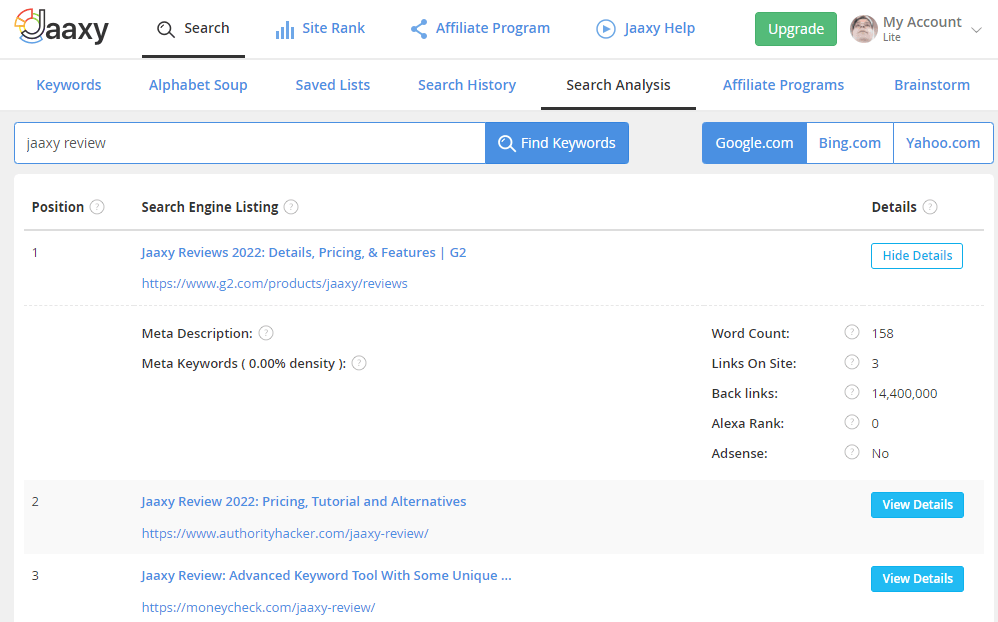Click the Details column help icon
This screenshot has height=622, width=998.
[x=930, y=207]
